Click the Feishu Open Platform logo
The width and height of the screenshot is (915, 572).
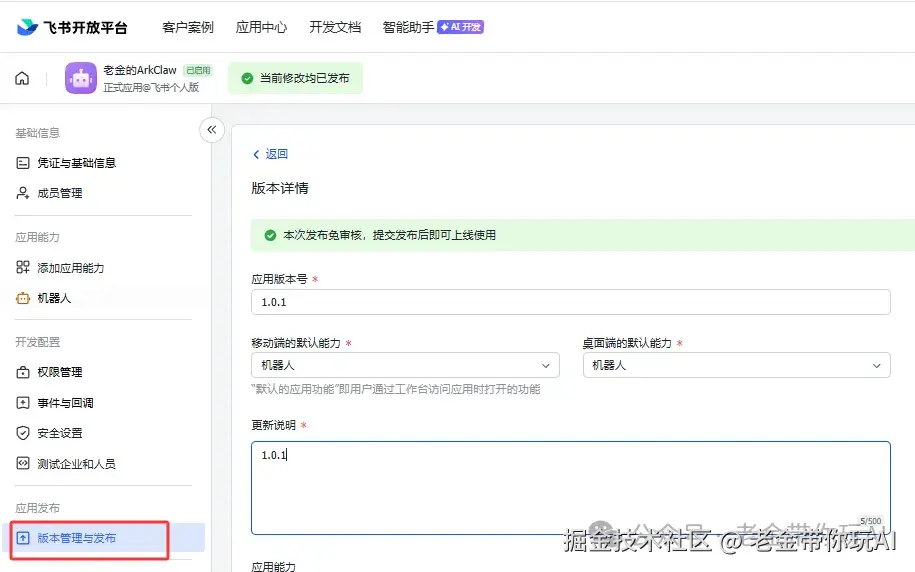(72, 27)
